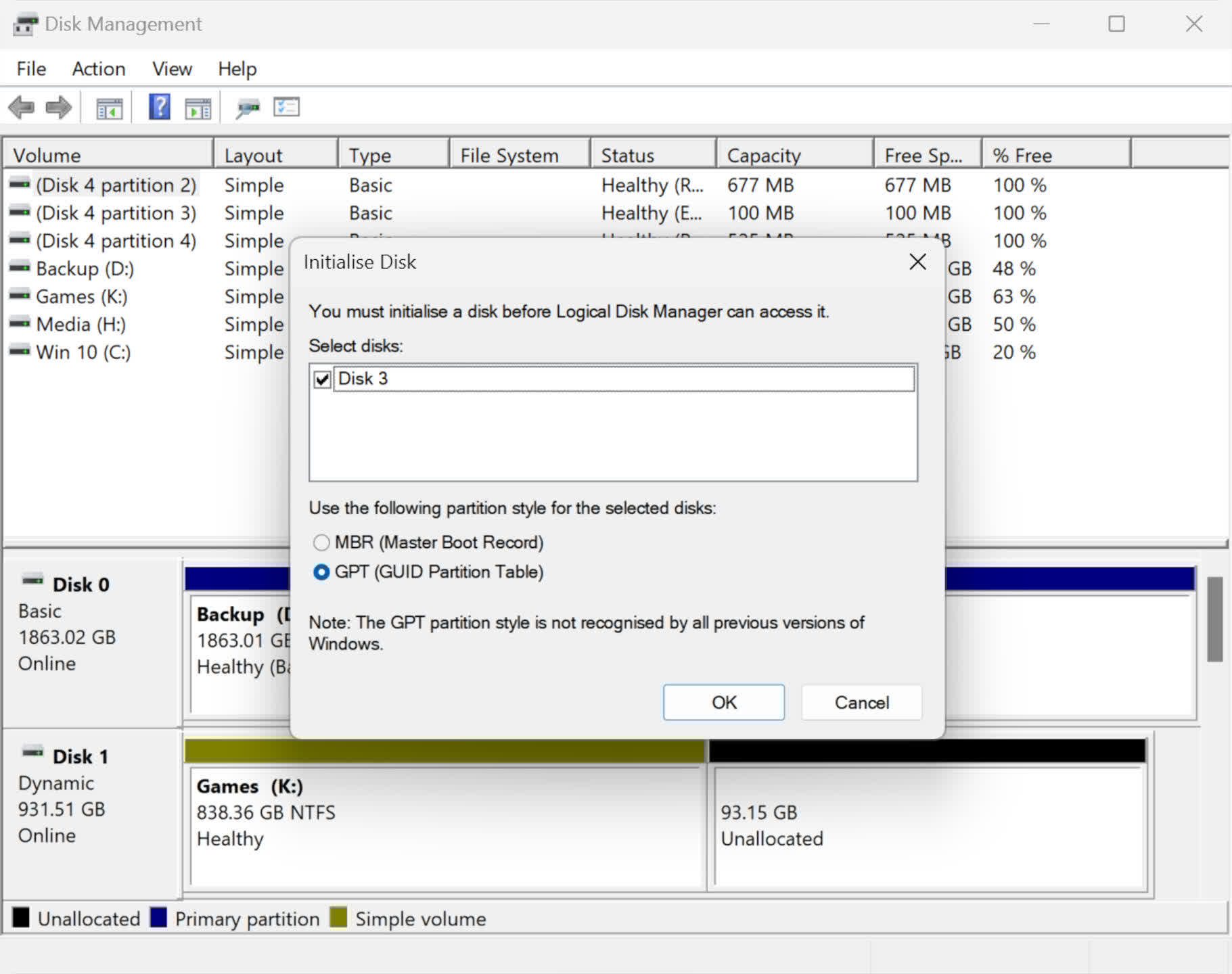Click the '63 %' free value for Games

tap(1014, 296)
